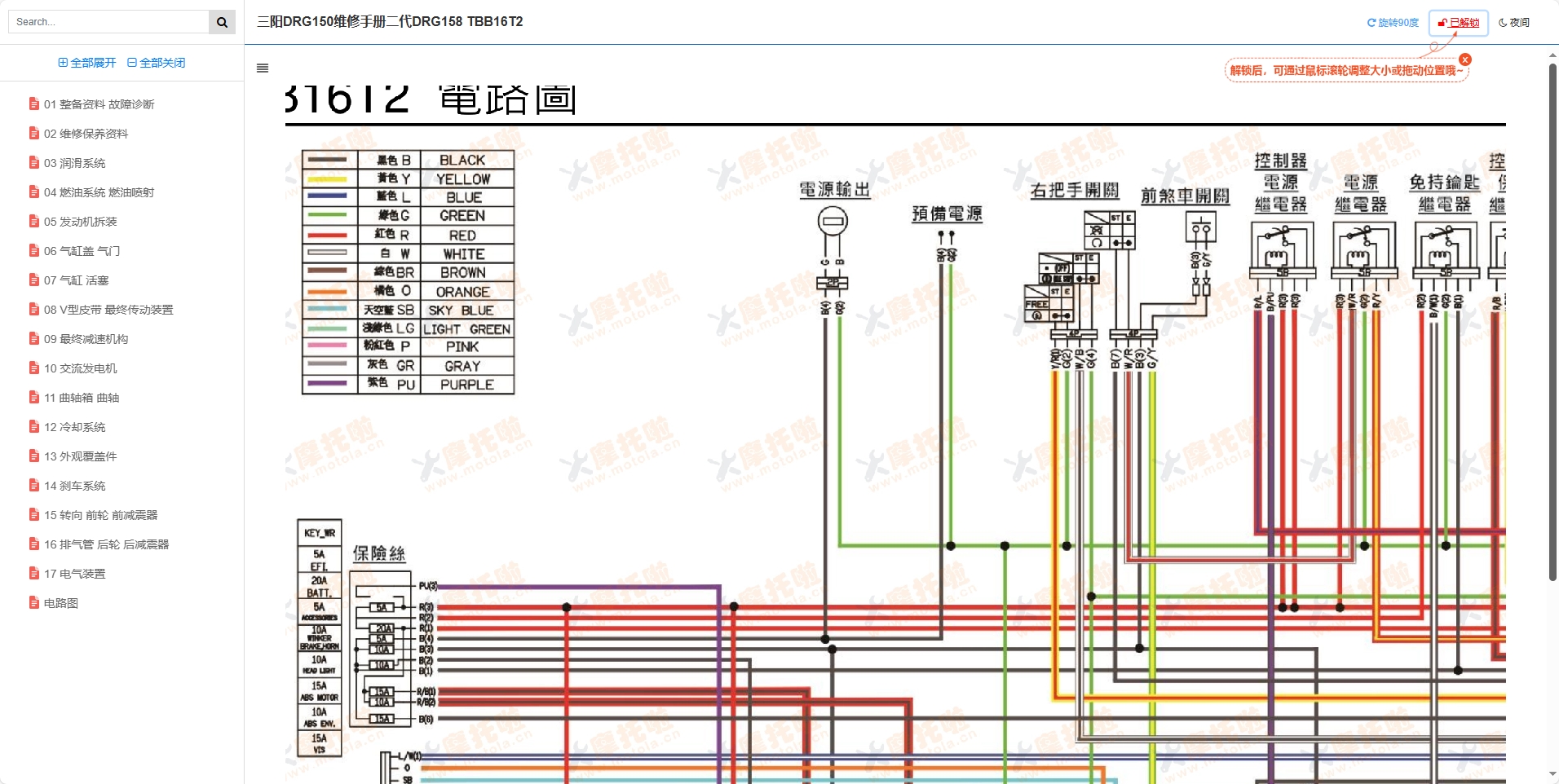Click the 保險絲 fuse label
This screenshot has height=784, width=1559.
click(379, 553)
